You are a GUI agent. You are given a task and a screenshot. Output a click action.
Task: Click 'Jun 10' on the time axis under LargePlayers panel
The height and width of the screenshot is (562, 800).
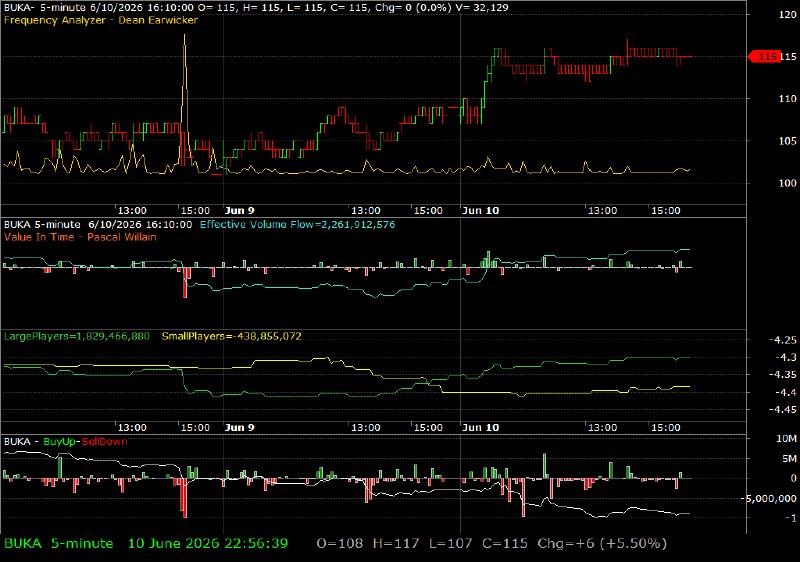481,427
